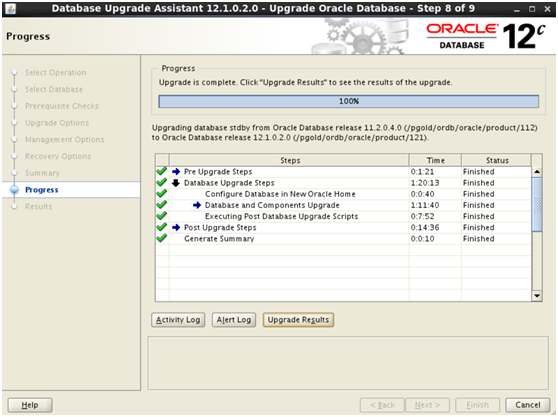
Task: Click the Time column header
Action: (x=436, y=160)
